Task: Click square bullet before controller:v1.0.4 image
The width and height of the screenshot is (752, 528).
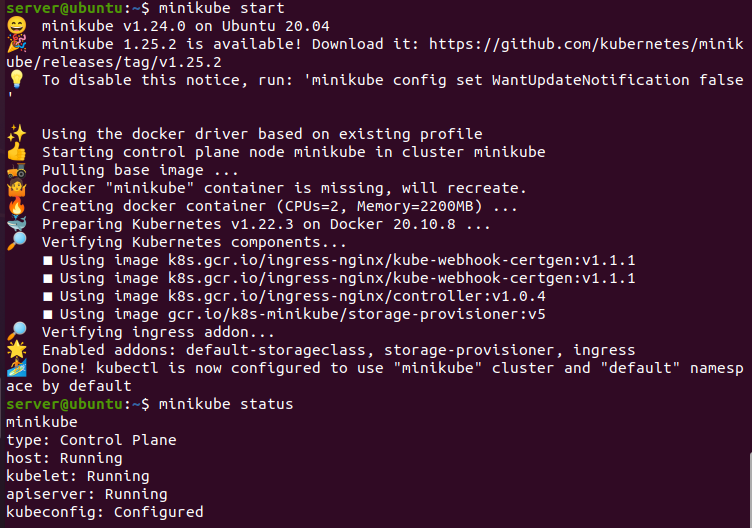Action: coord(47,297)
